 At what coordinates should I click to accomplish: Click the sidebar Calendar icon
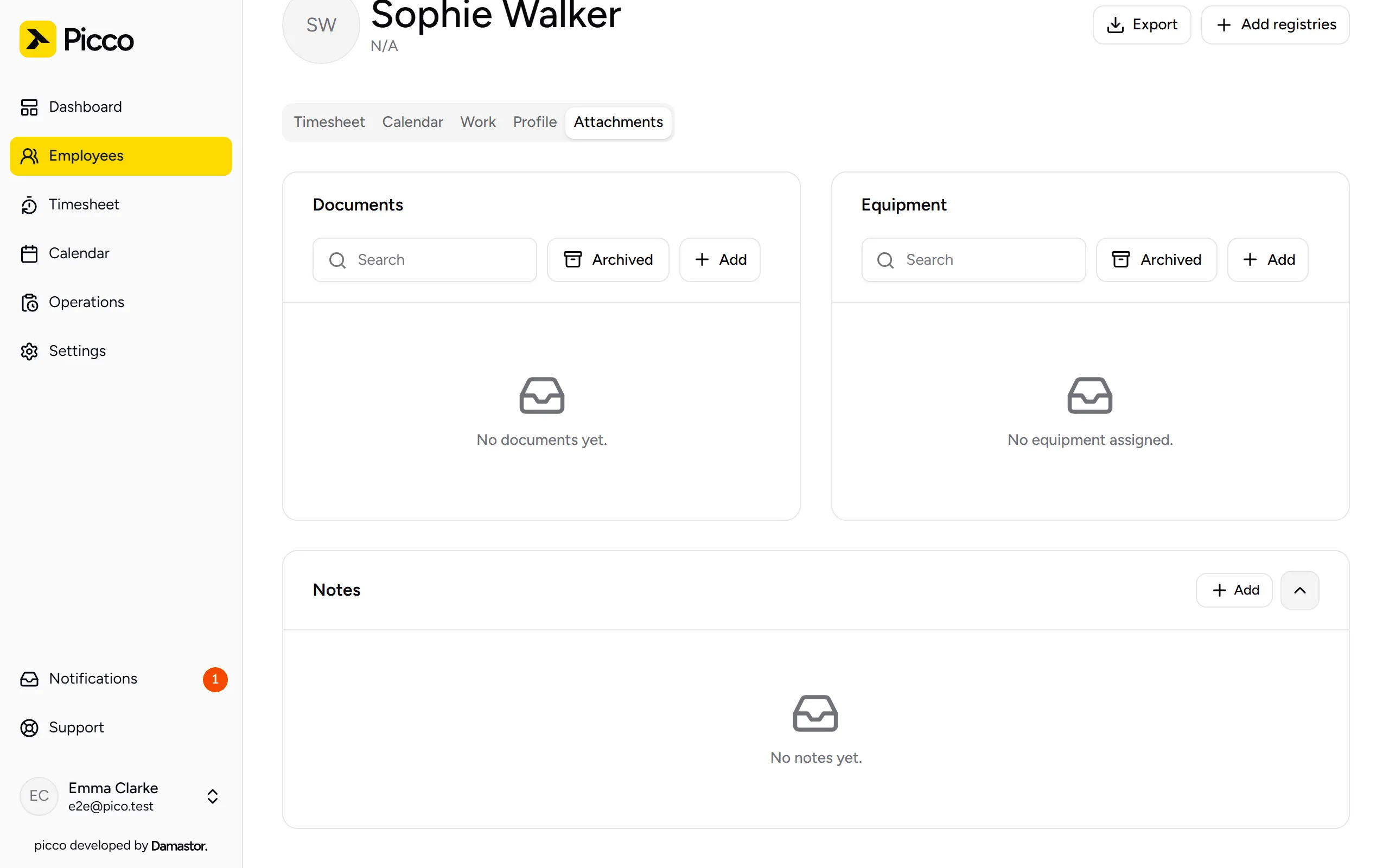point(29,254)
